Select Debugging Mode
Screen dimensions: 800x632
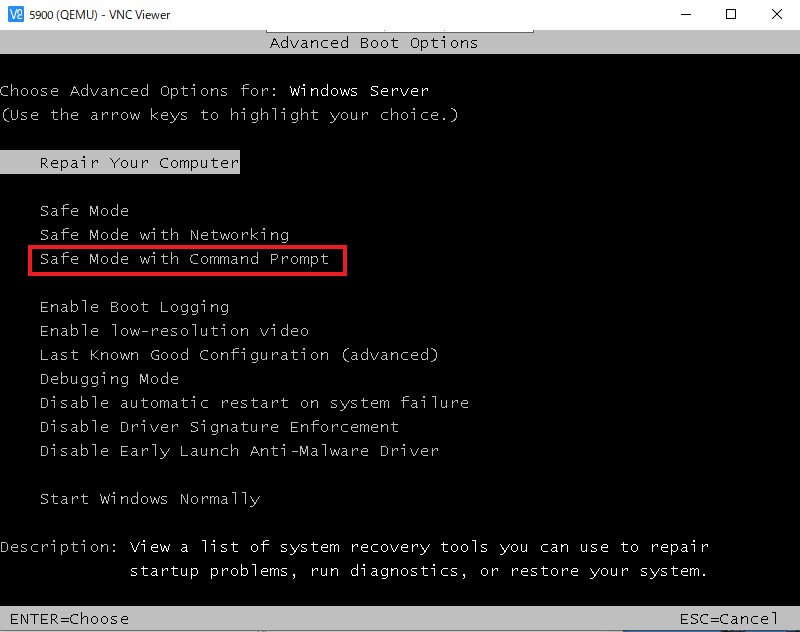[109, 378]
